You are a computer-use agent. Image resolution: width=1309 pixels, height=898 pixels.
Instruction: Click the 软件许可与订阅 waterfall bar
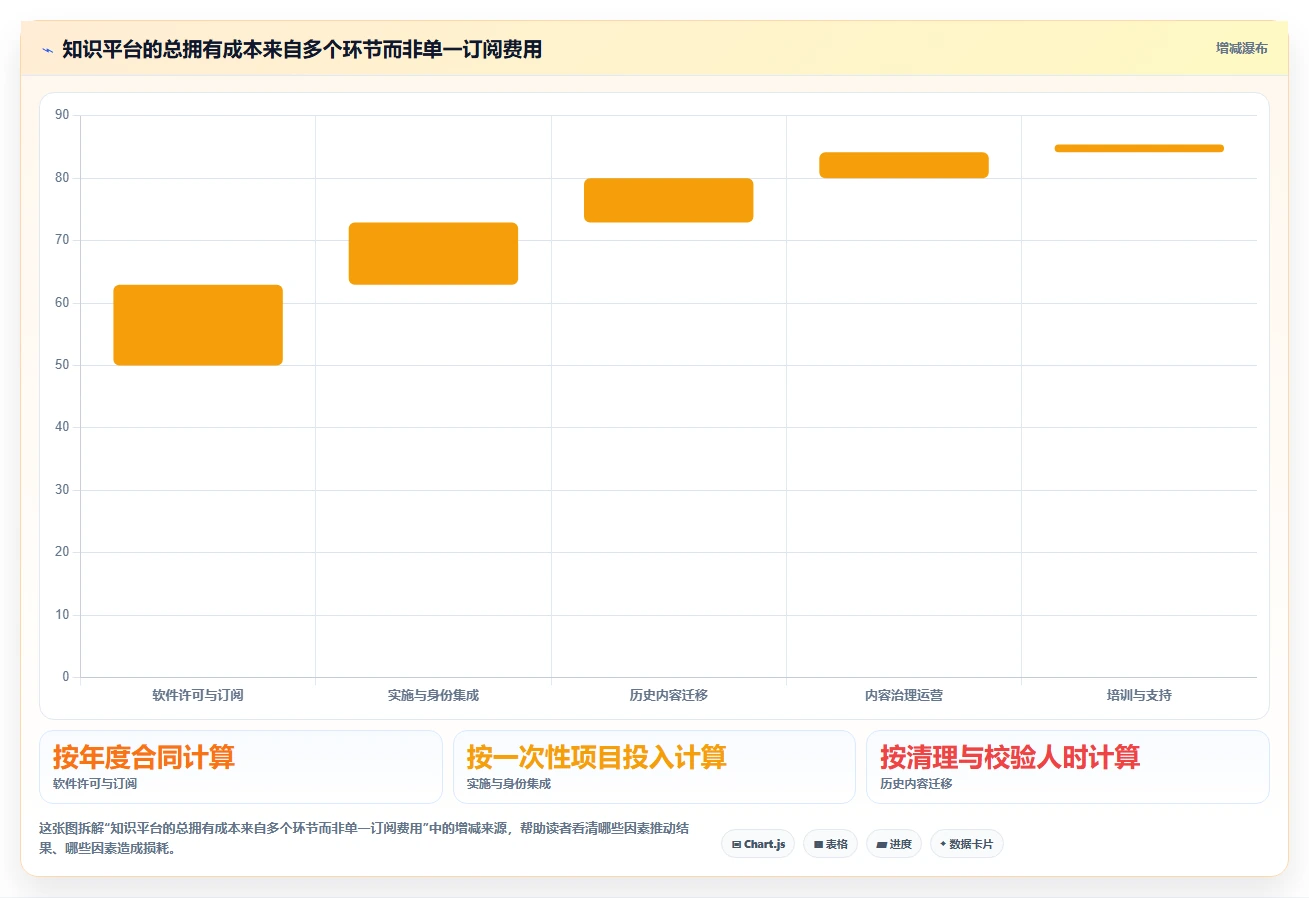pyautogui.click(x=198, y=325)
